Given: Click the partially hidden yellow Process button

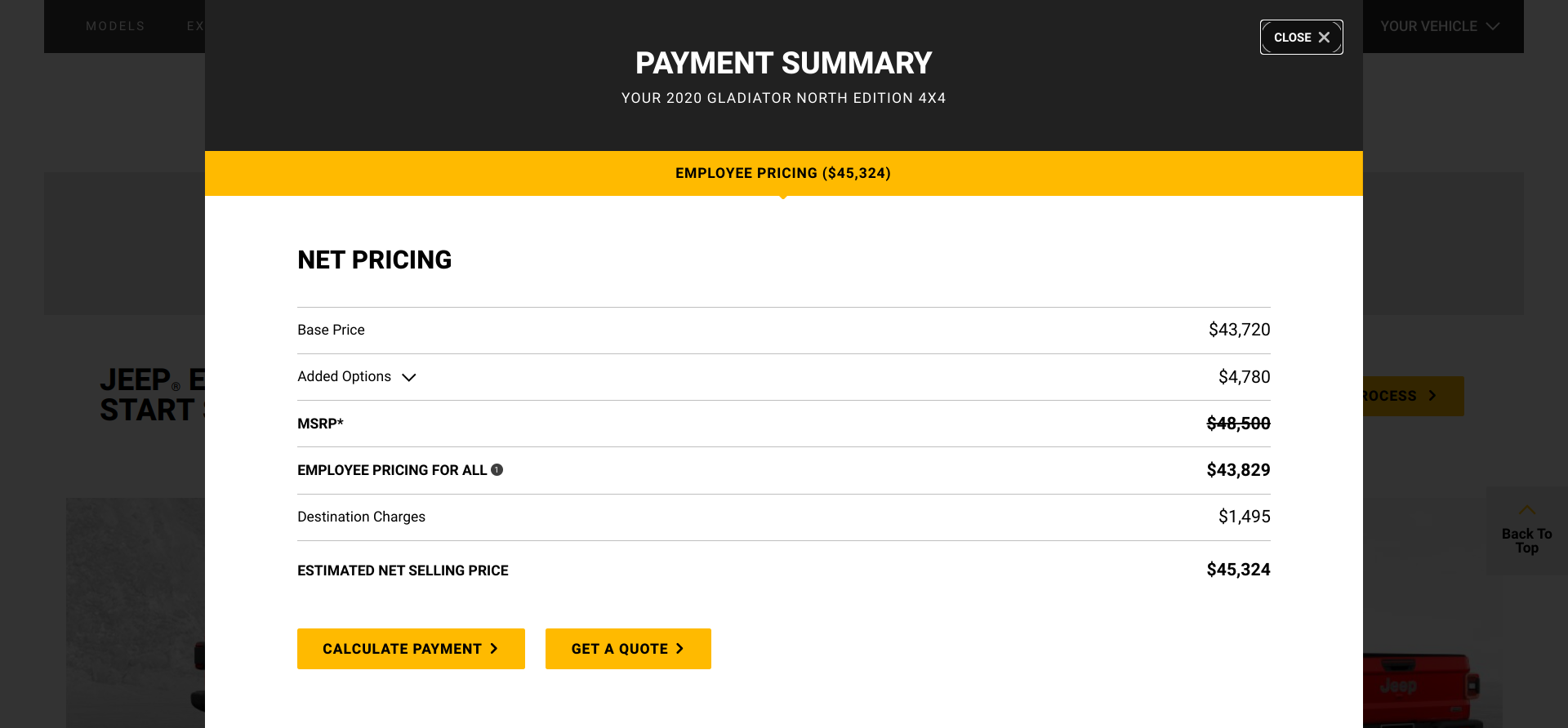Looking at the screenshot, I should tap(1413, 396).
